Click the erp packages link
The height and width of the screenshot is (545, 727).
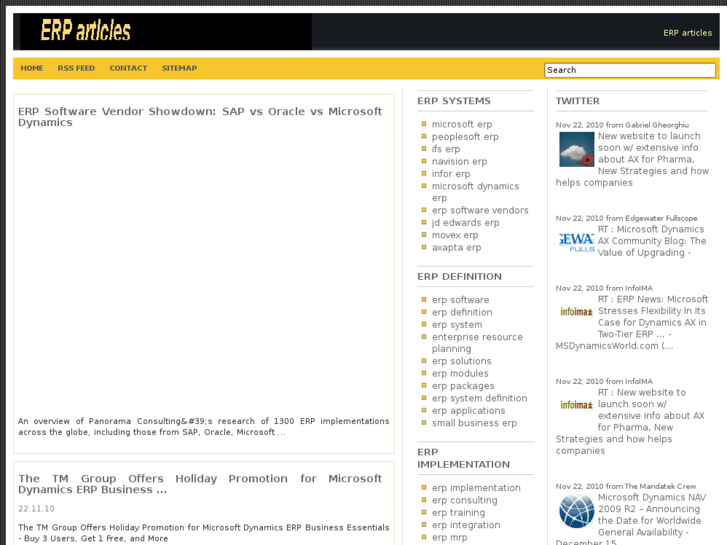coord(463,386)
